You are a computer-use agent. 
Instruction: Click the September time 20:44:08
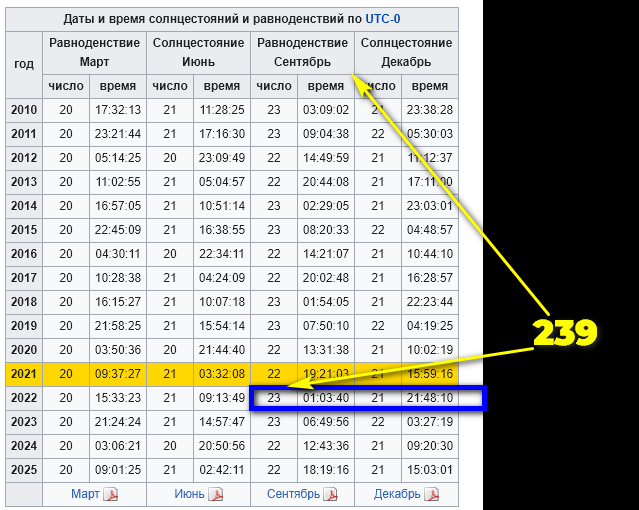pos(326,182)
